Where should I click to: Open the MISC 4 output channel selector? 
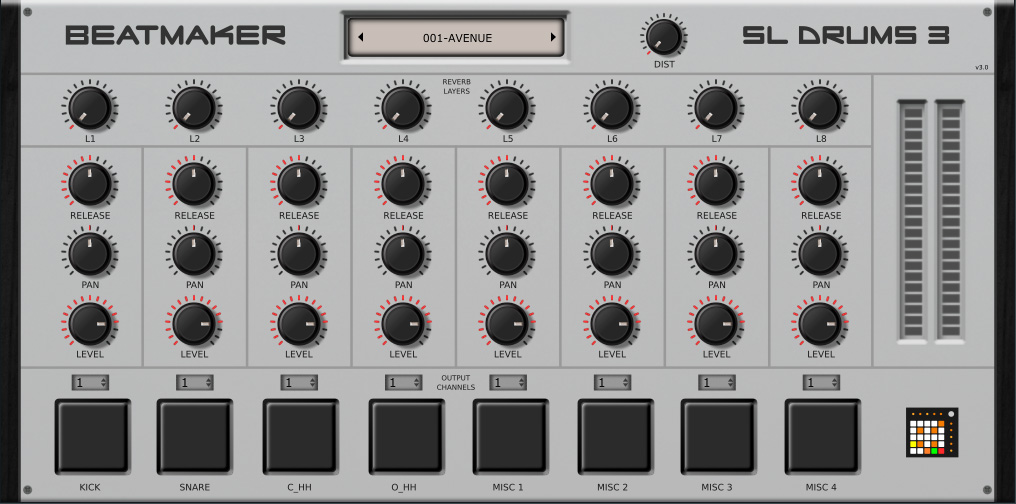(x=821, y=383)
